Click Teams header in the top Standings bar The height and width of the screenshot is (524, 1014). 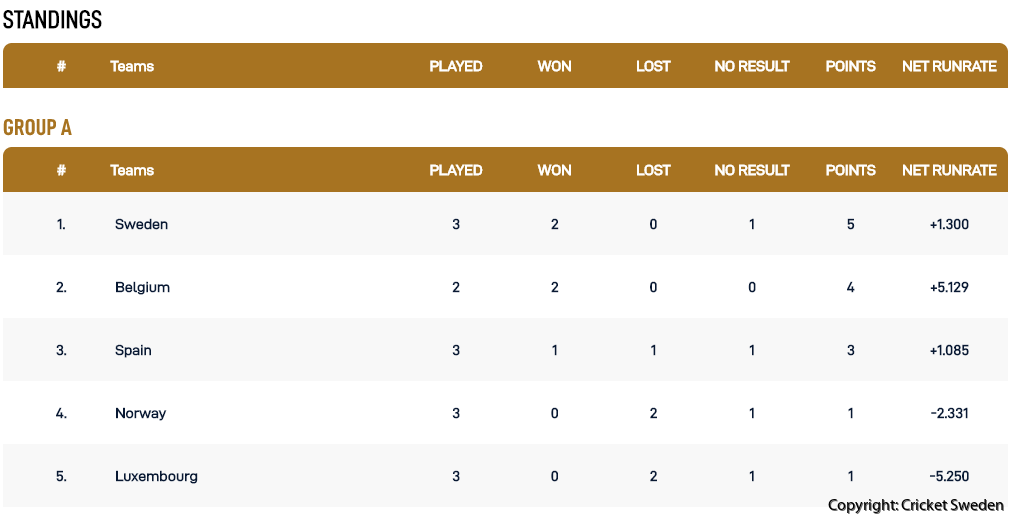pos(132,66)
